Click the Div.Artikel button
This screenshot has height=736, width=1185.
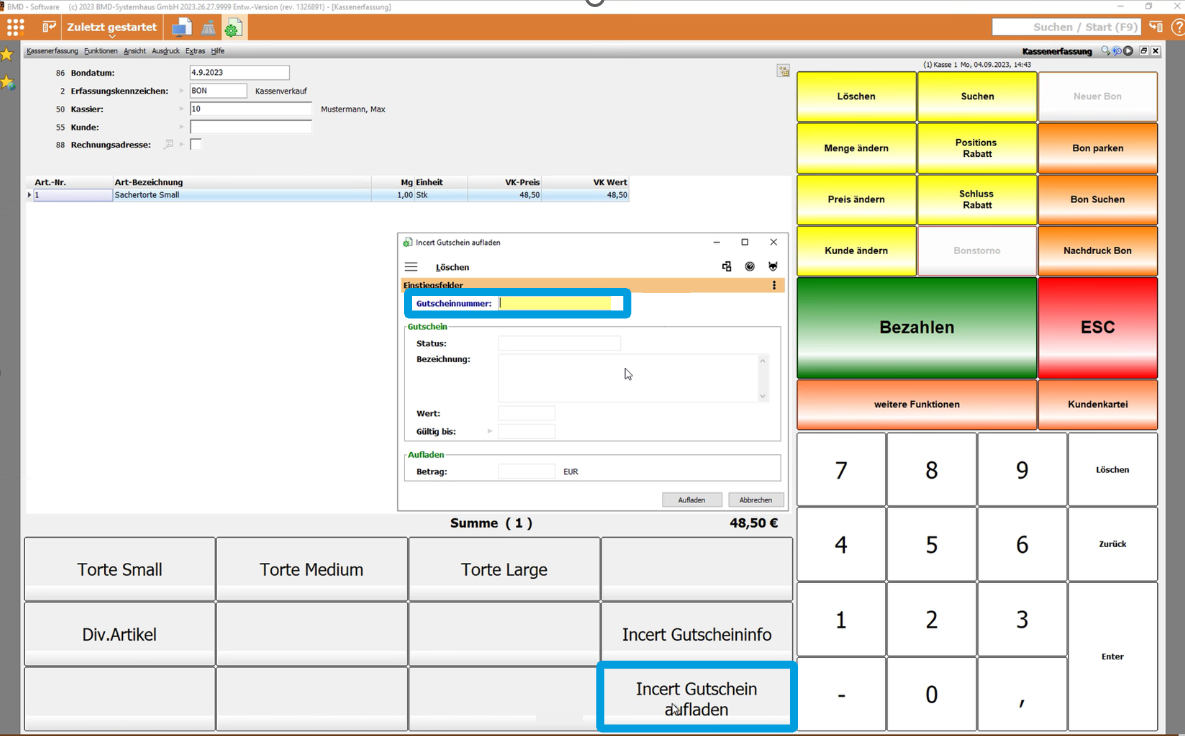(x=119, y=634)
